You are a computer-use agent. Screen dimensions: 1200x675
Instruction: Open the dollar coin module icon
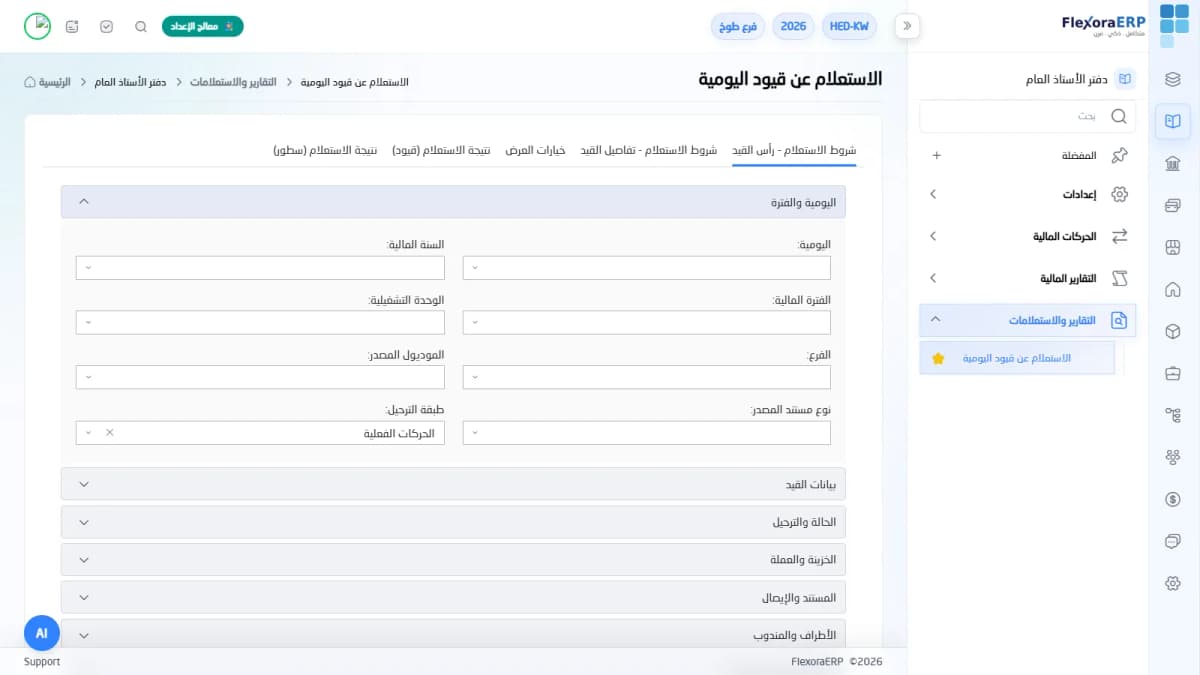pyautogui.click(x=1173, y=499)
